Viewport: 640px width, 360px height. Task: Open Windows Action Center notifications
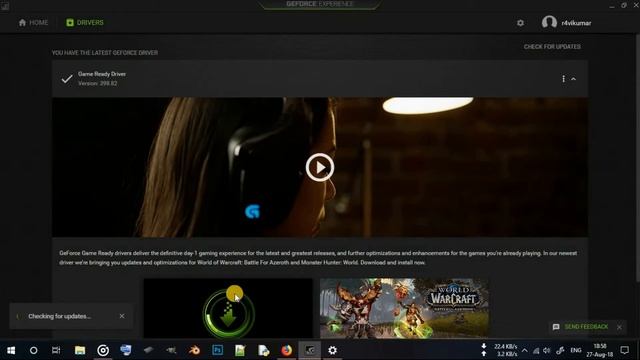(x=624, y=350)
